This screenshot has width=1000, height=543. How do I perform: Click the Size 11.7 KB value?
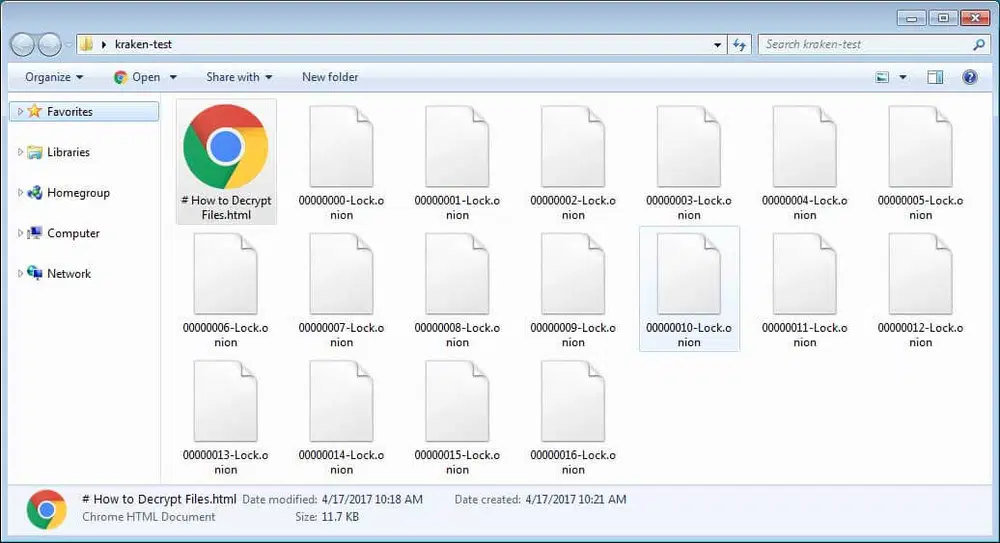point(340,517)
